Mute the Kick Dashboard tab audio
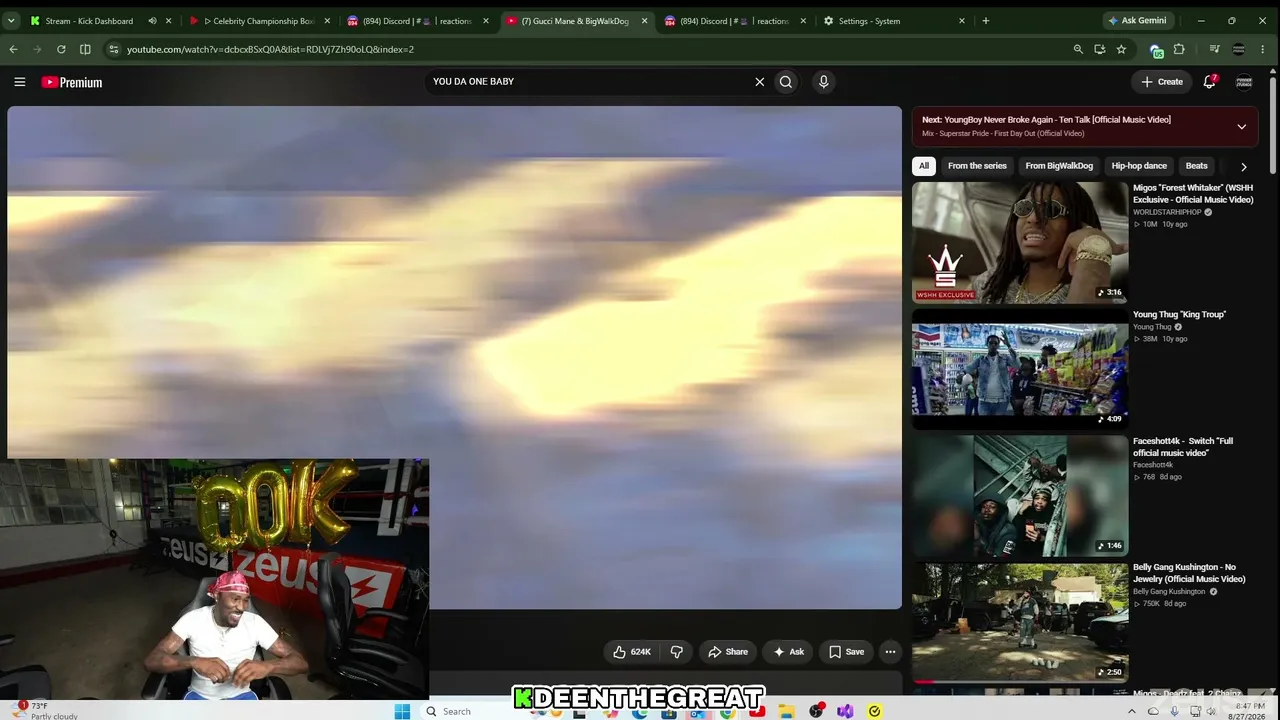Viewport: 1280px width, 720px height. [152, 21]
